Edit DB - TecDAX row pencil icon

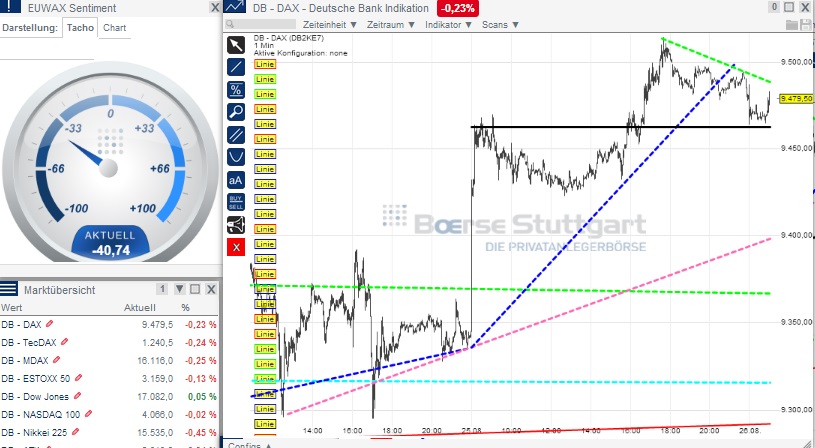pyautogui.click(x=64, y=341)
